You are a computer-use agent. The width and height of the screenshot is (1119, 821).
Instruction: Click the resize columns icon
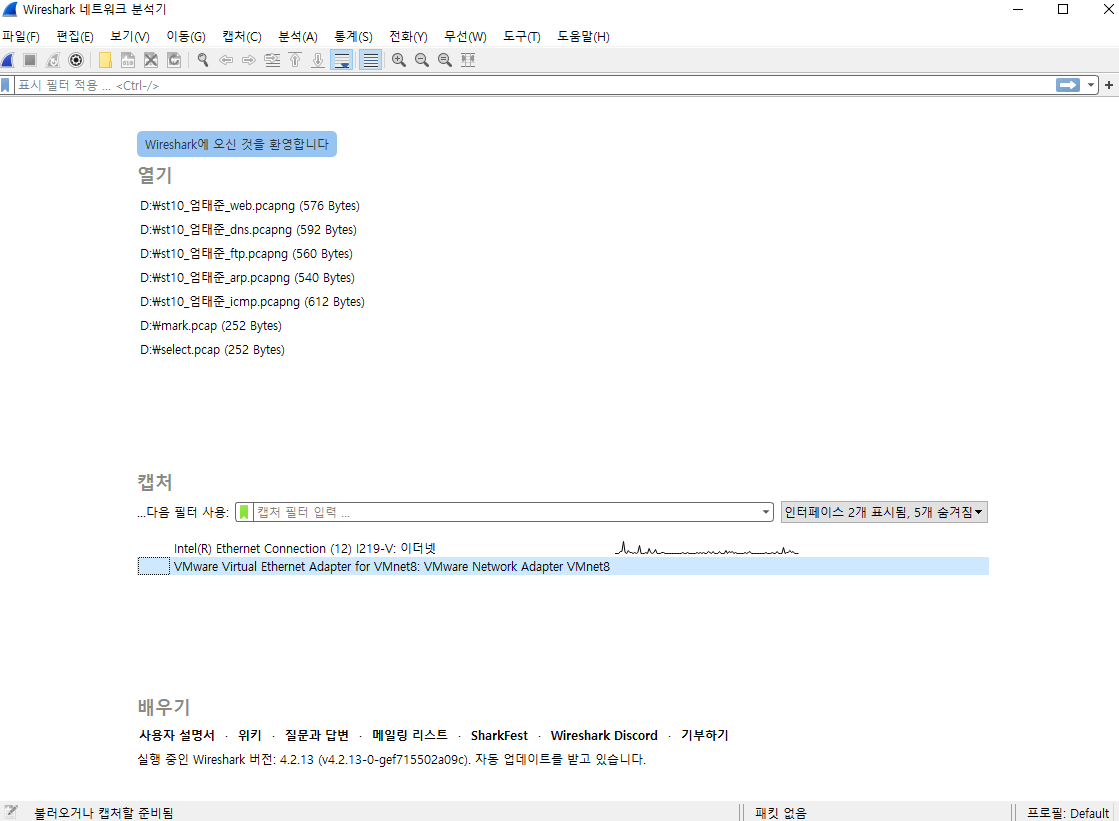point(467,60)
